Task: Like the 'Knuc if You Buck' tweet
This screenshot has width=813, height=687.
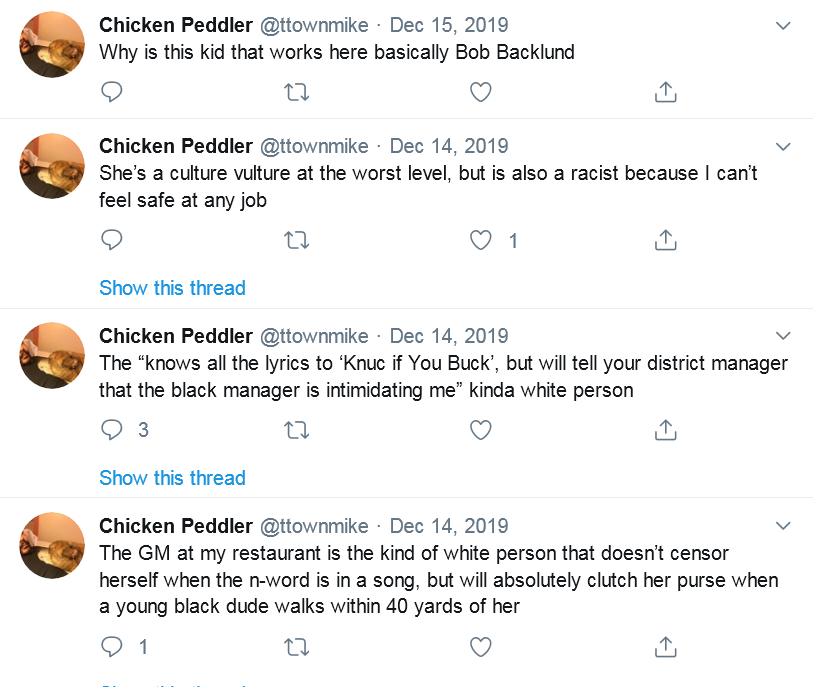Action: click(481, 430)
